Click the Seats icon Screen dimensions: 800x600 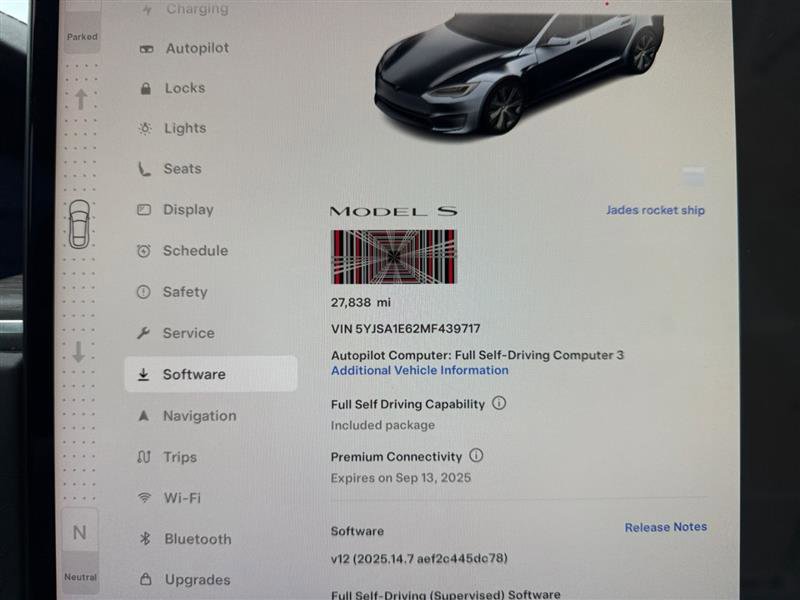click(x=144, y=169)
